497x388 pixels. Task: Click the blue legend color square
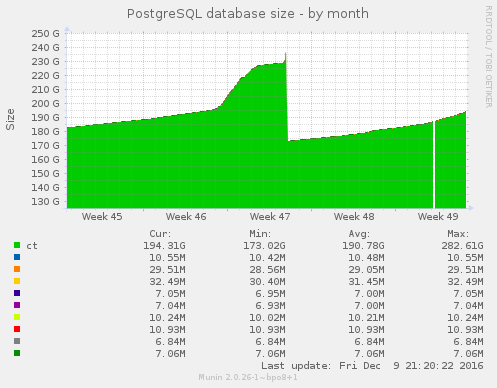(17, 257)
